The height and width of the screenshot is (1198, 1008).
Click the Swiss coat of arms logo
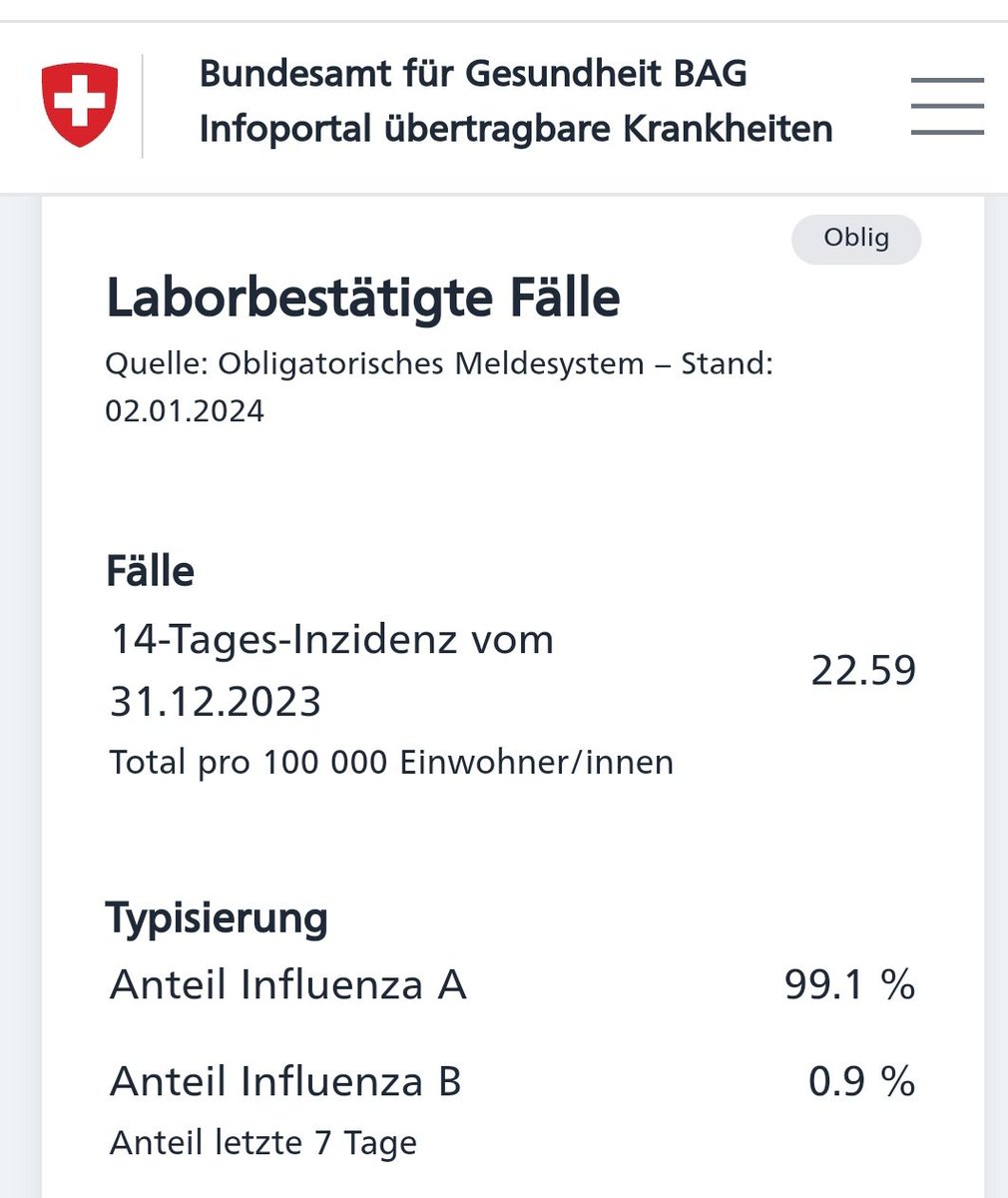point(80,105)
